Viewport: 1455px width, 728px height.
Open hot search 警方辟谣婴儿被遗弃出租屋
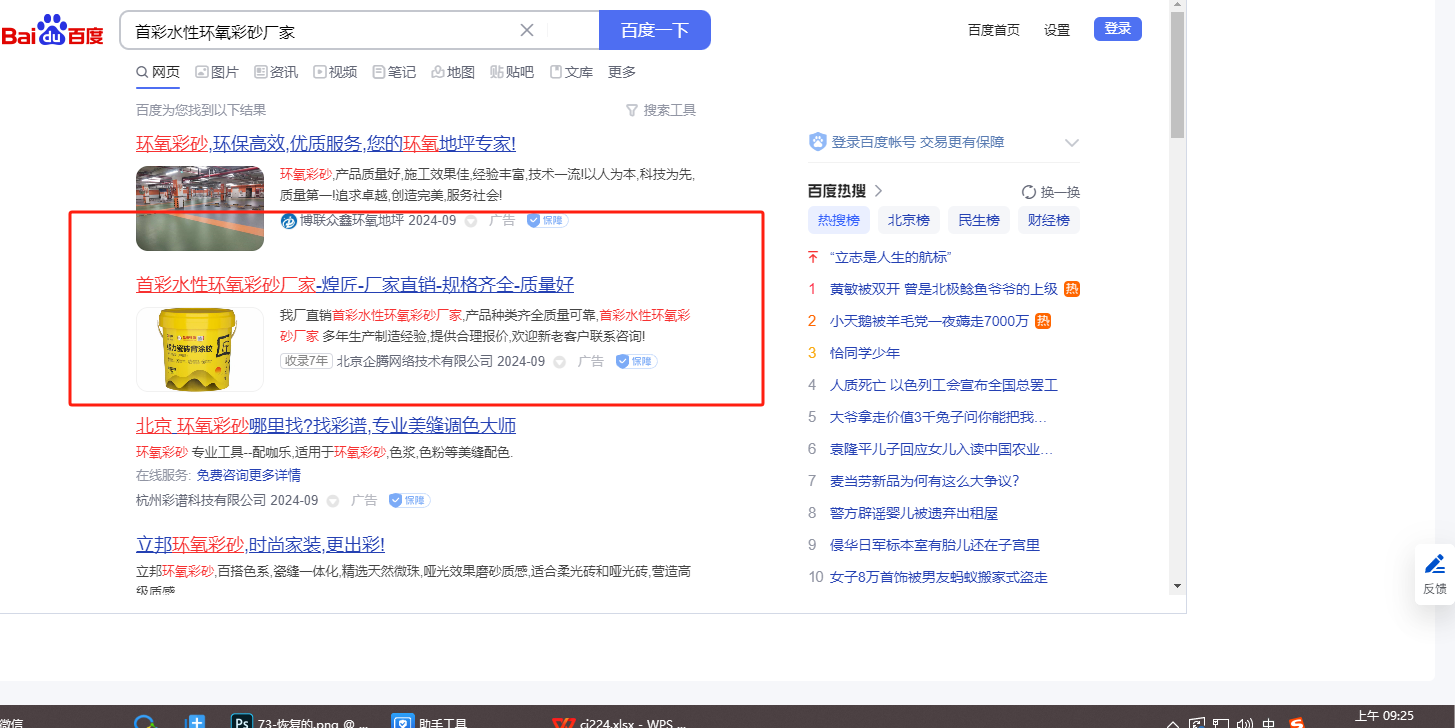(x=914, y=513)
